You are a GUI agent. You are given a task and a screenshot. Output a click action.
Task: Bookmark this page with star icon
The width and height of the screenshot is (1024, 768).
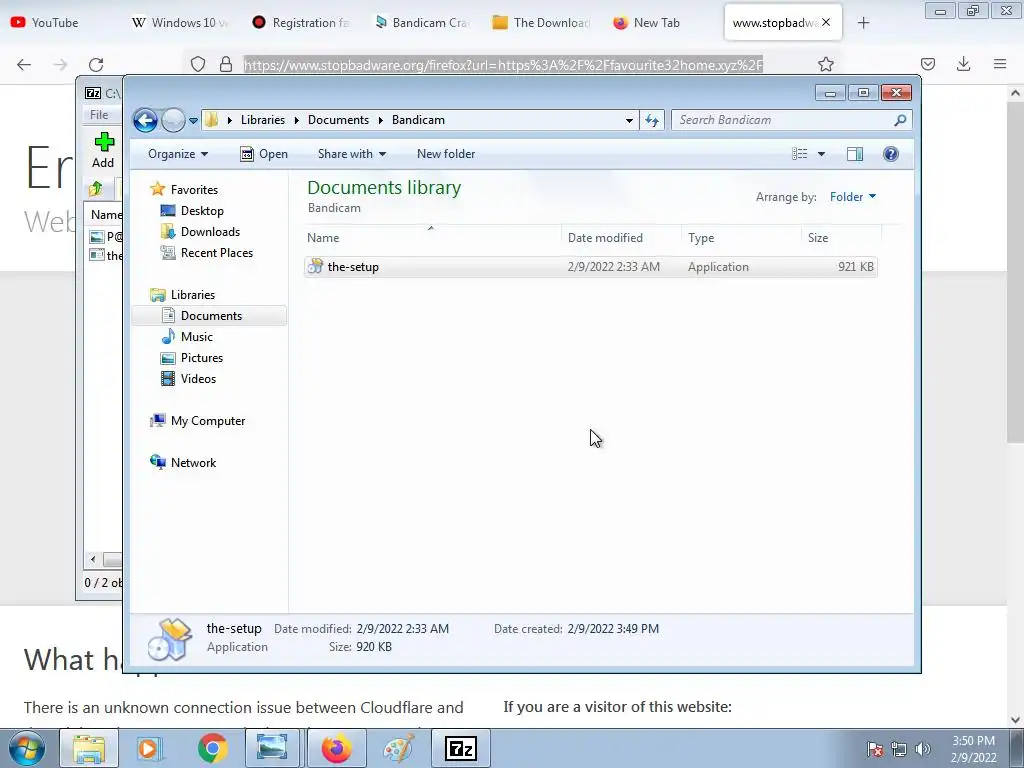pos(825,64)
